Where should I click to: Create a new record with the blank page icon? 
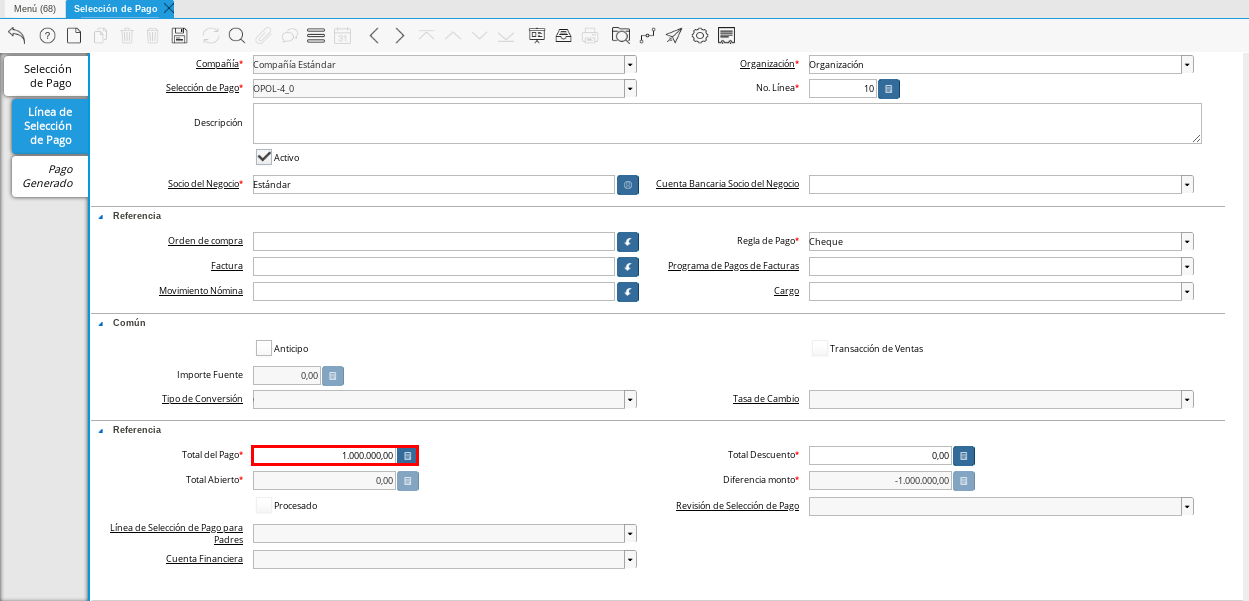click(74, 36)
